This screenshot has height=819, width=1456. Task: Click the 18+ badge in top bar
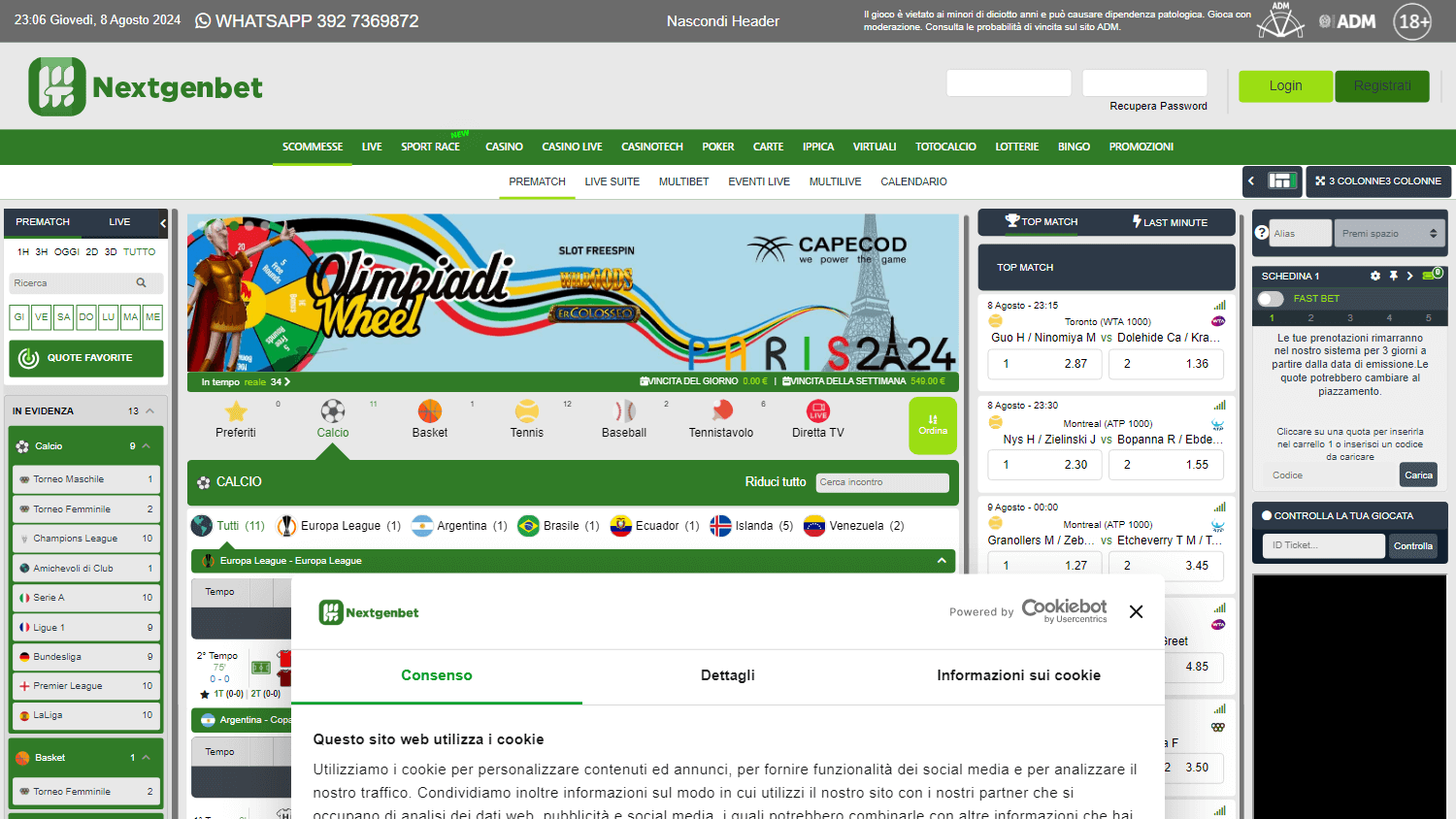coord(1413,21)
